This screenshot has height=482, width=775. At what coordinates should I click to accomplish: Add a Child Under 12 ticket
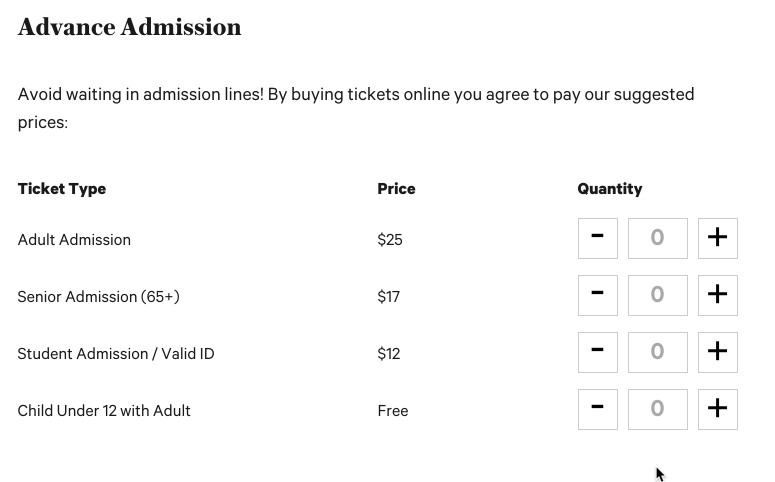pyautogui.click(x=717, y=409)
